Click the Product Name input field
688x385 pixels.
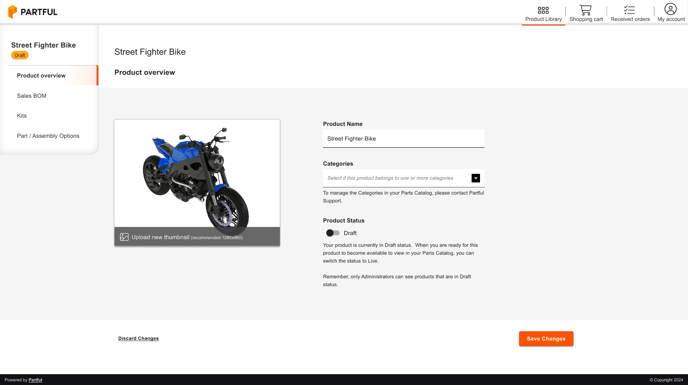(x=404, y=139)
